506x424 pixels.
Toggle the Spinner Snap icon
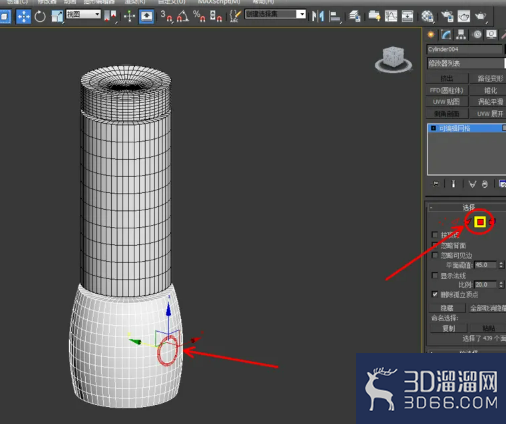[x=216, y=16]
